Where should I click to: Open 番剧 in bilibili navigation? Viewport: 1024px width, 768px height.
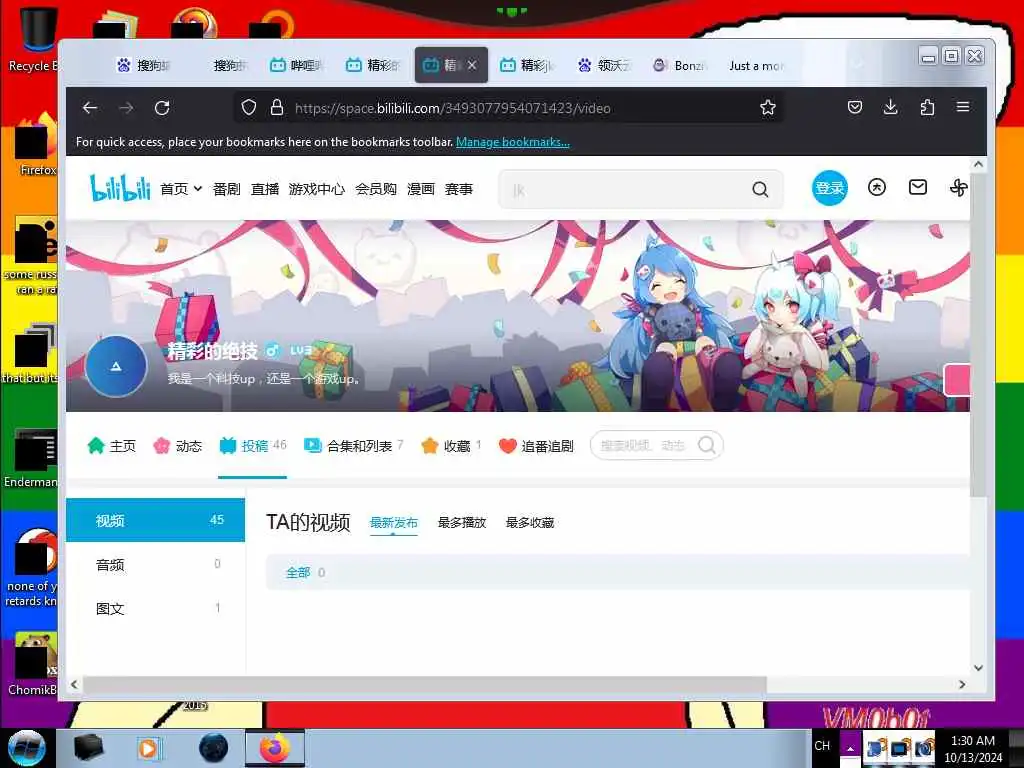point(227,189)
